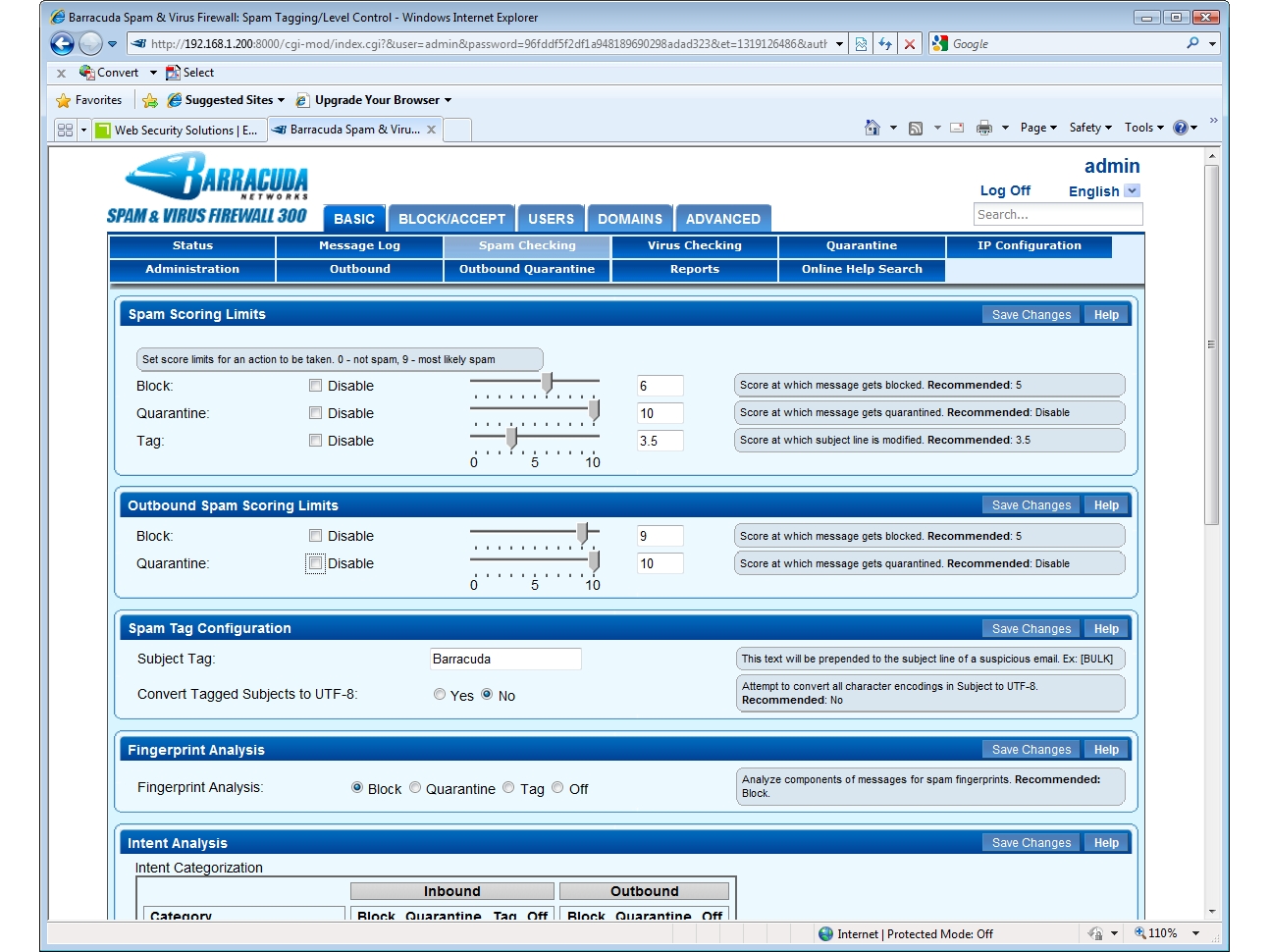Click the Add to Favorites Bar icon
The width and height of the screenshot is (1269, 952).
coord(150,100)
